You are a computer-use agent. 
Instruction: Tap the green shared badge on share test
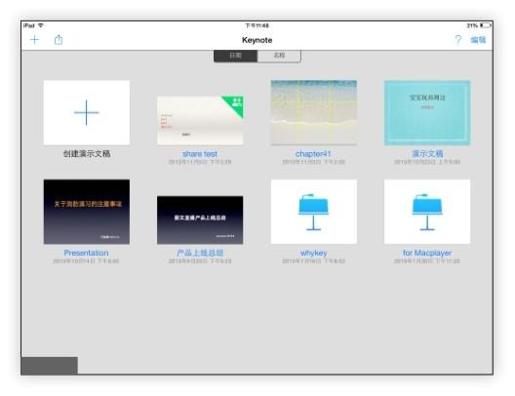[236, 103]
